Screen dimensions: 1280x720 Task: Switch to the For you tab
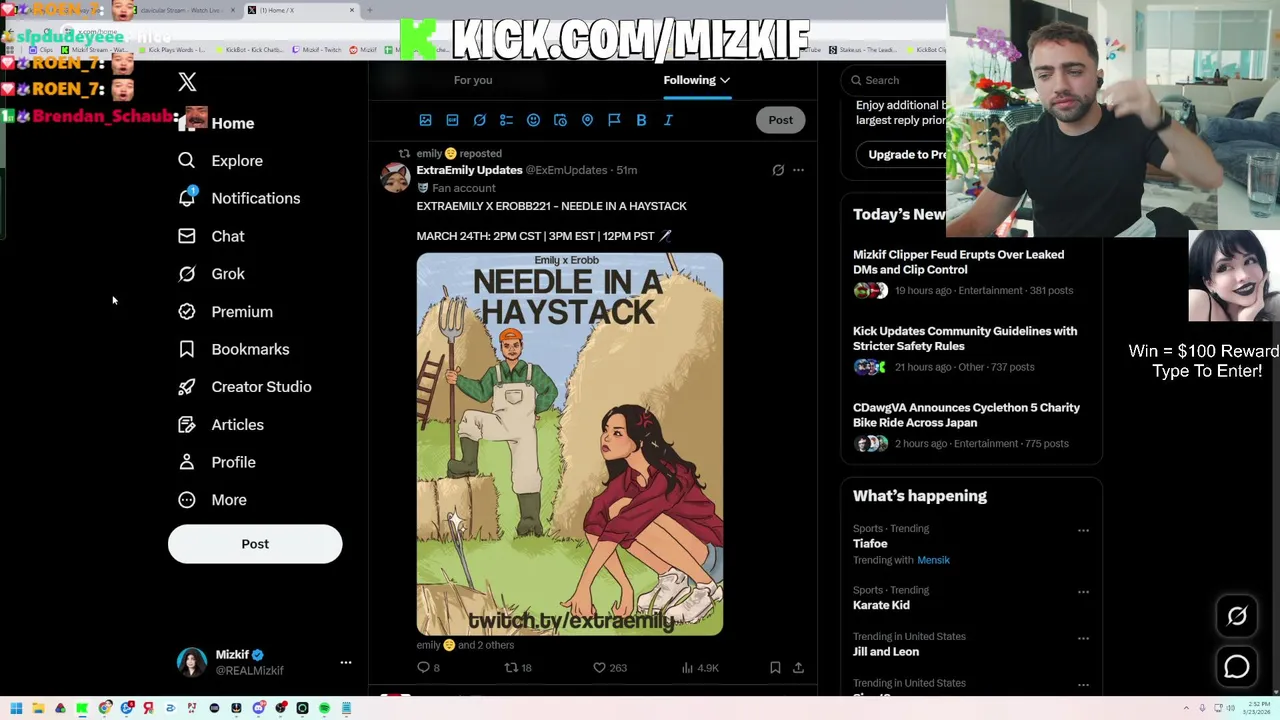coord(473,80)
